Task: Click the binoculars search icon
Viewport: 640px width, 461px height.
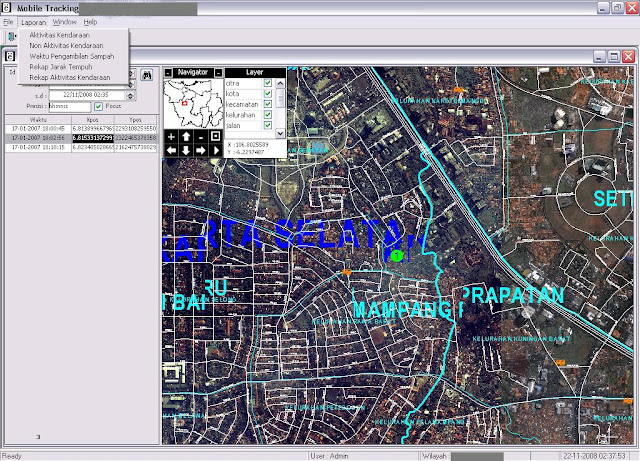Action: point(147,75)
